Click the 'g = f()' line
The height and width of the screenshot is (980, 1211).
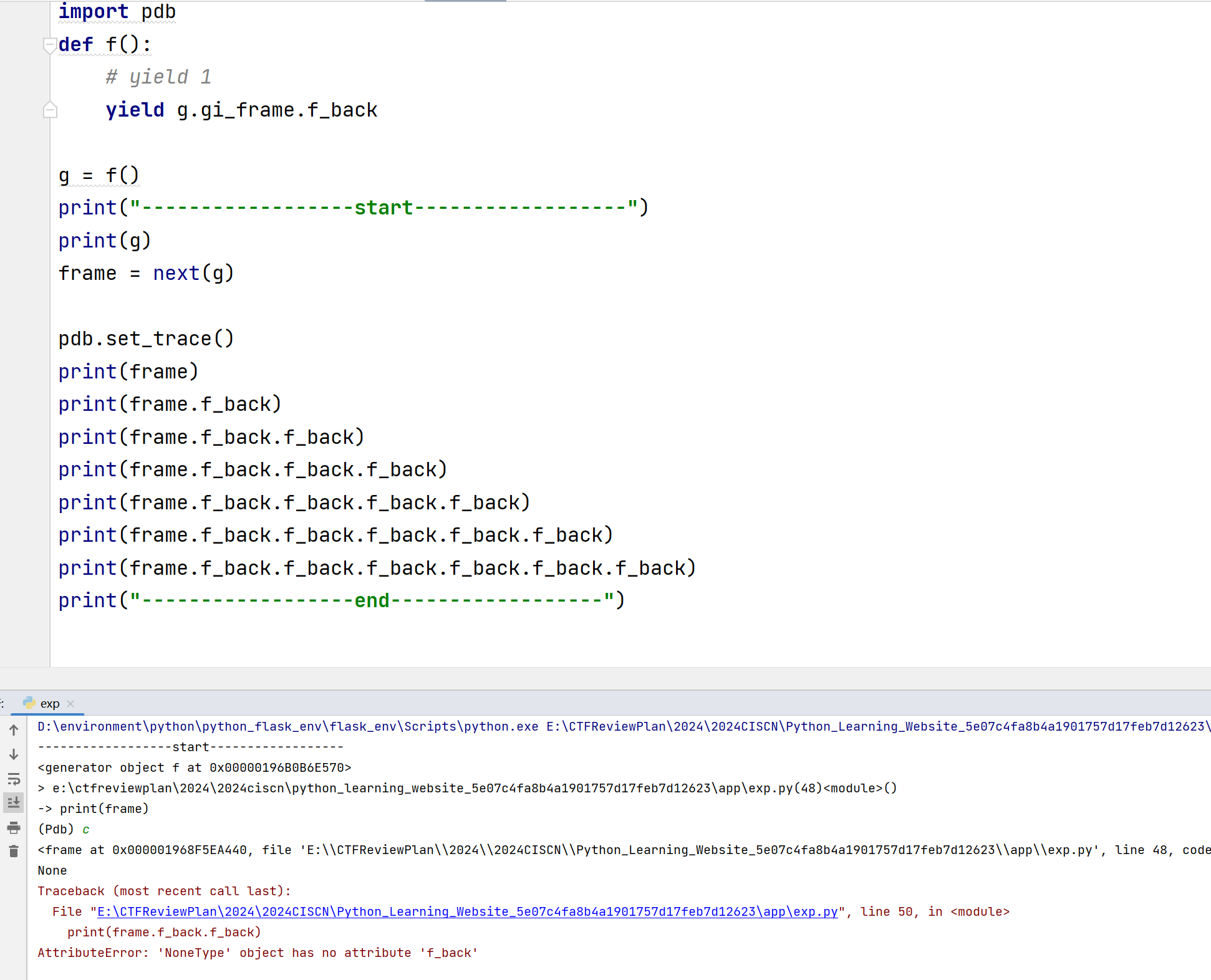99,175
